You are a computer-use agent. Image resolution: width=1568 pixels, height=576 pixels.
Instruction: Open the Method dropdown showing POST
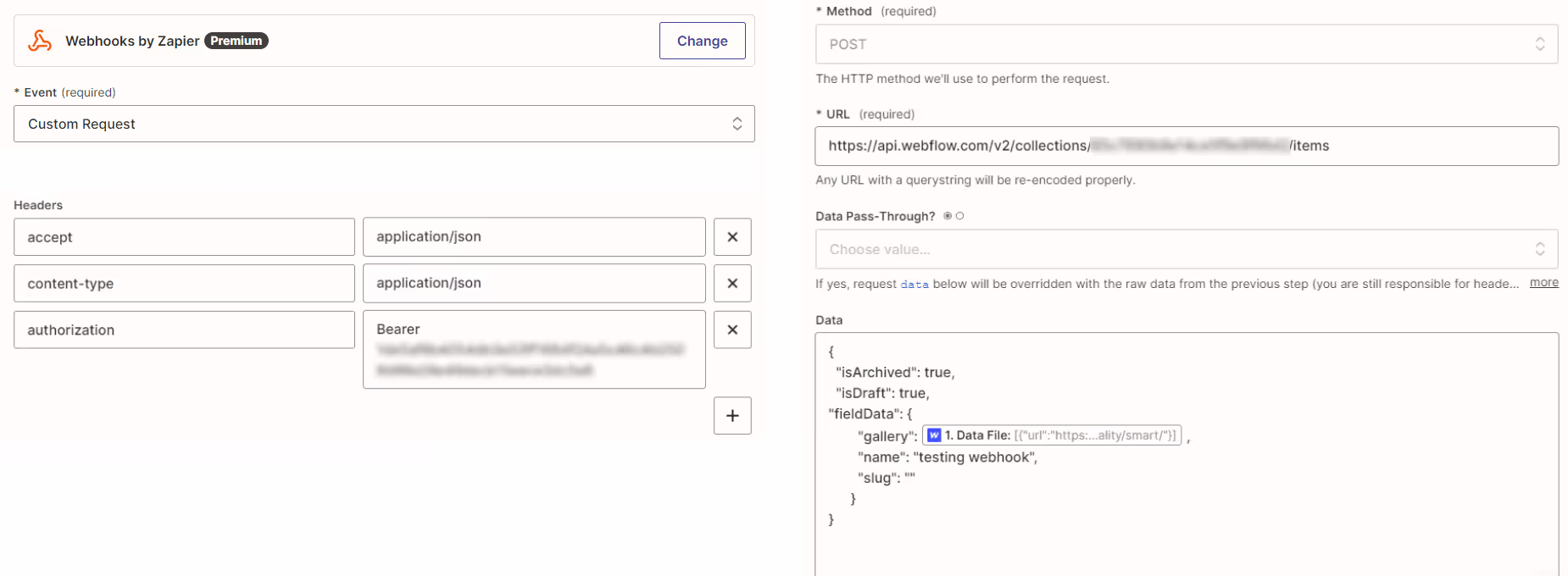click(1187, 44)
